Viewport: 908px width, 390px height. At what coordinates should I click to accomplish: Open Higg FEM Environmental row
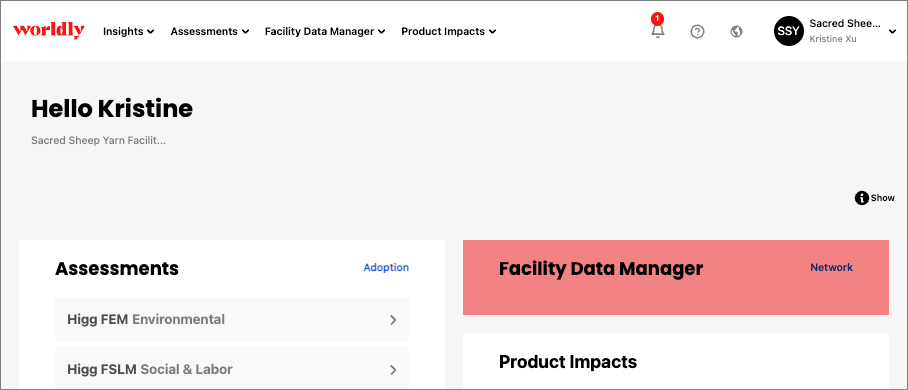232,319
